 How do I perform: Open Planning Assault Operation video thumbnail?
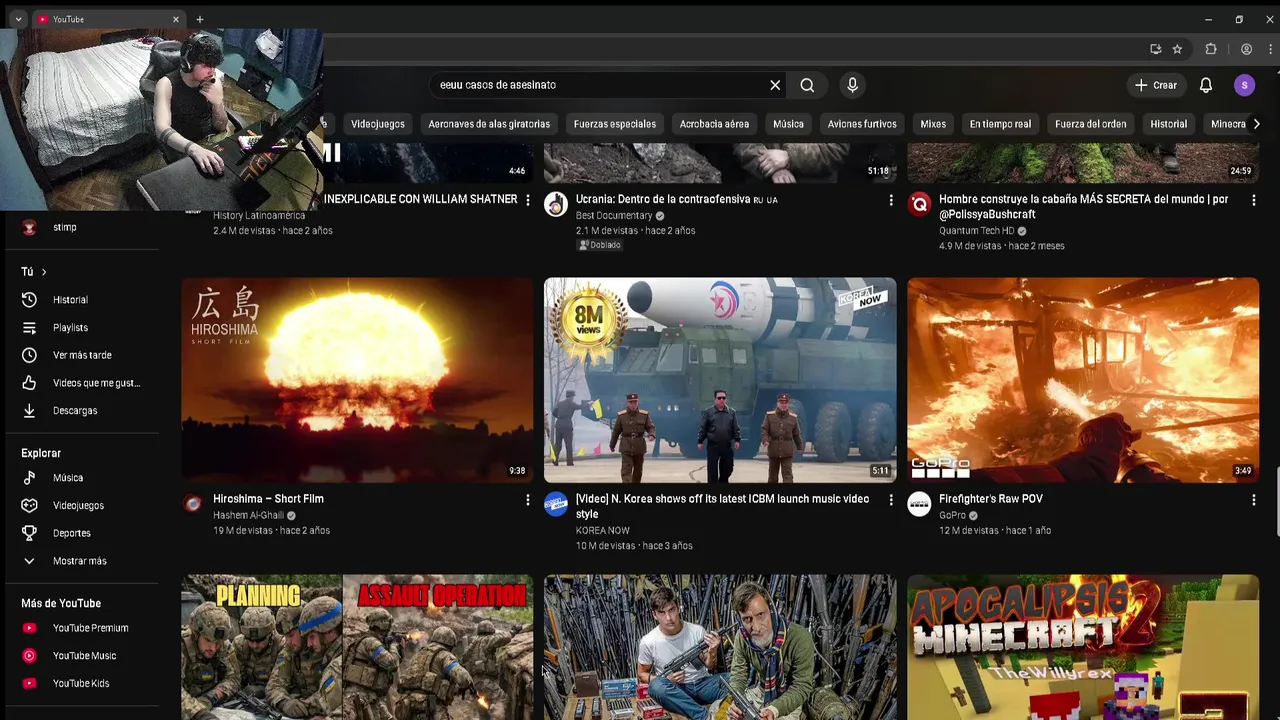[358, 647]
